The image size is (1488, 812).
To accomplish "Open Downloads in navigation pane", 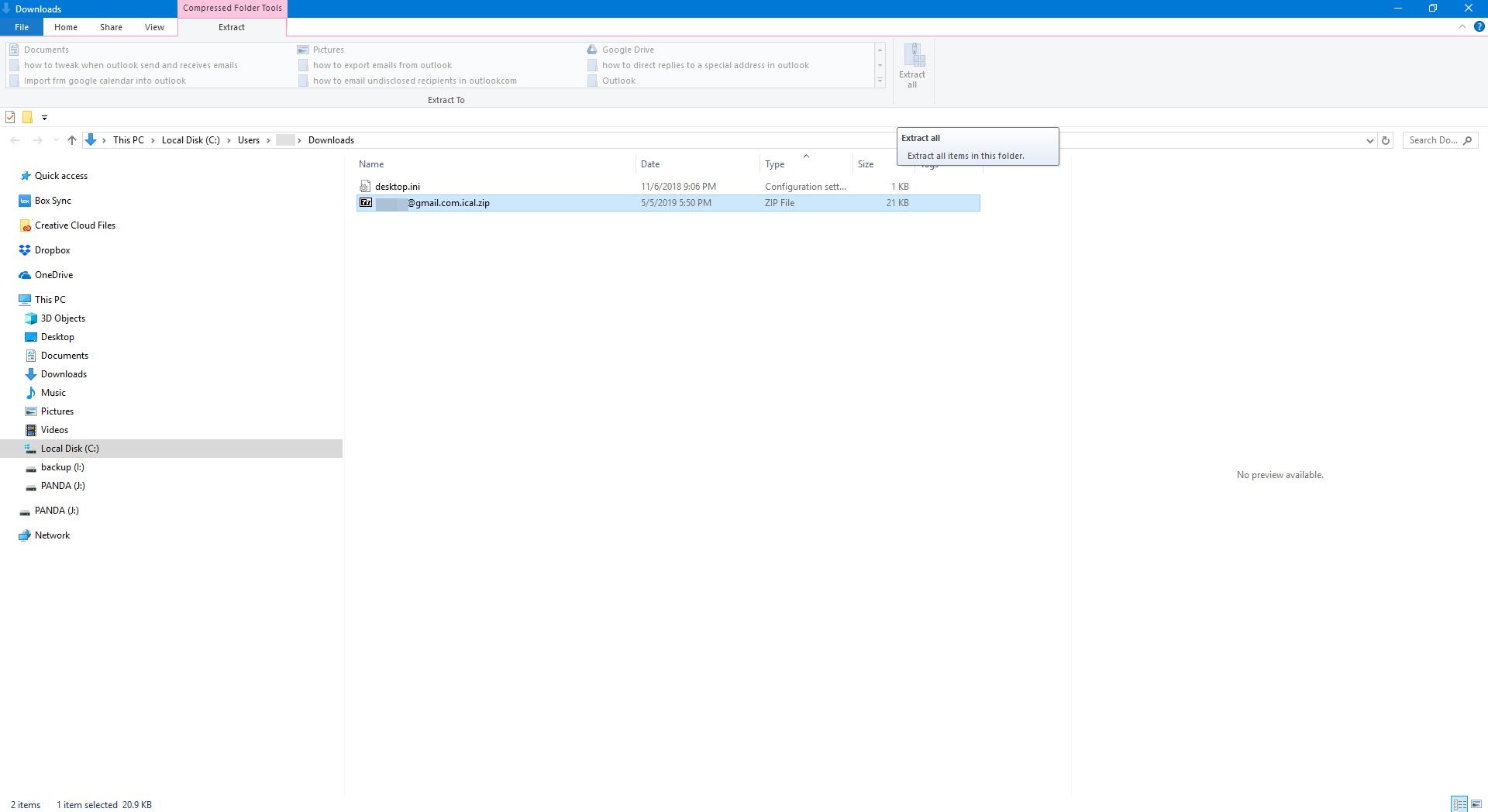I will 64,374.
